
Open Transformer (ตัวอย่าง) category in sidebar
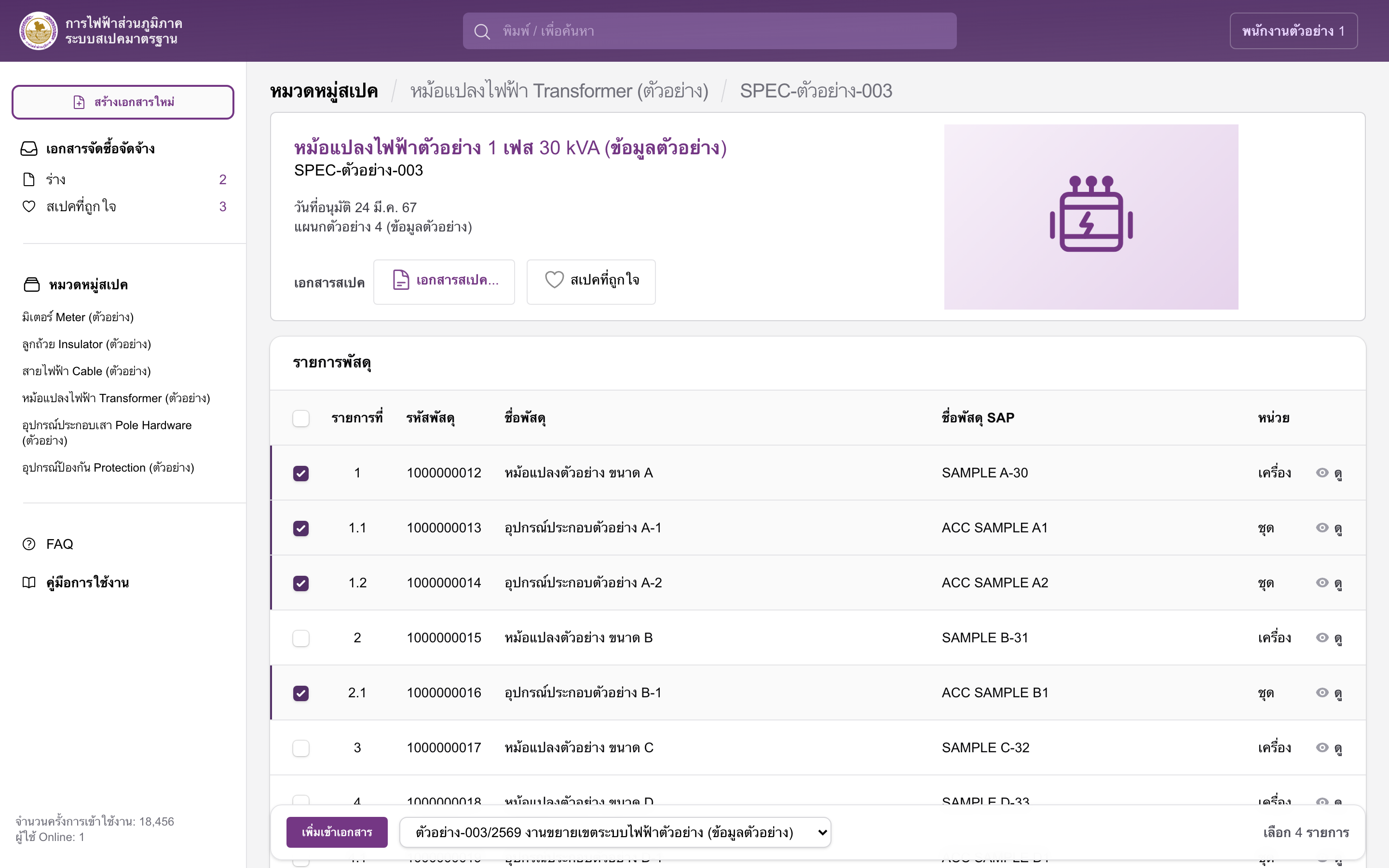116,398
